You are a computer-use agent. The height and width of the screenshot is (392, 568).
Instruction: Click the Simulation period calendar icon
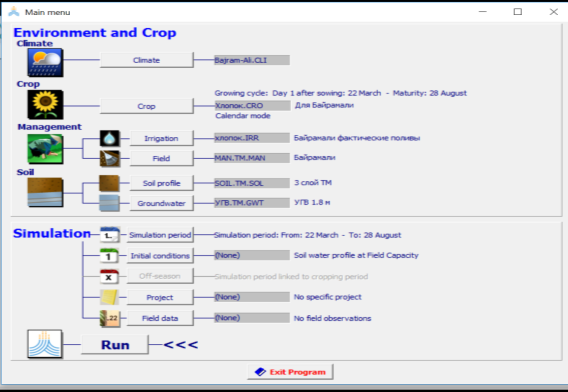coord(110,235)
